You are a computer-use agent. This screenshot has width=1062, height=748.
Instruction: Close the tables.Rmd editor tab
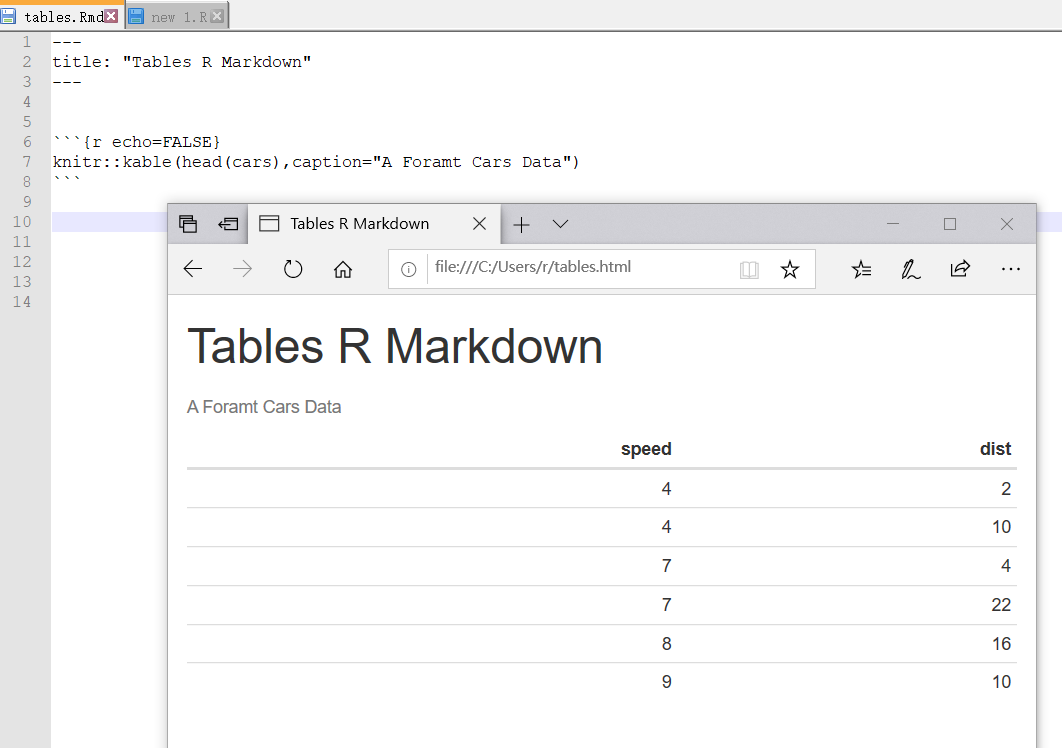(111, 16)
